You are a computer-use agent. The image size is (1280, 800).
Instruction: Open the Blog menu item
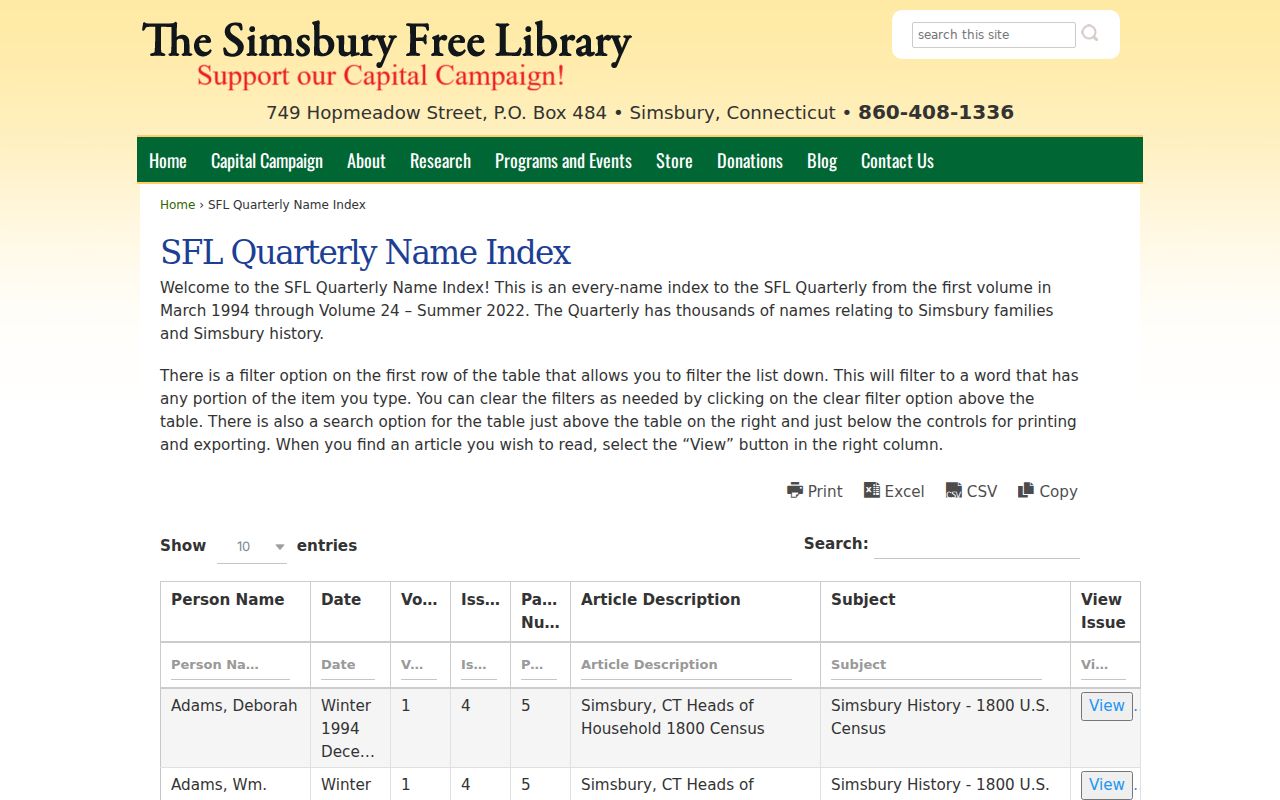822,161
